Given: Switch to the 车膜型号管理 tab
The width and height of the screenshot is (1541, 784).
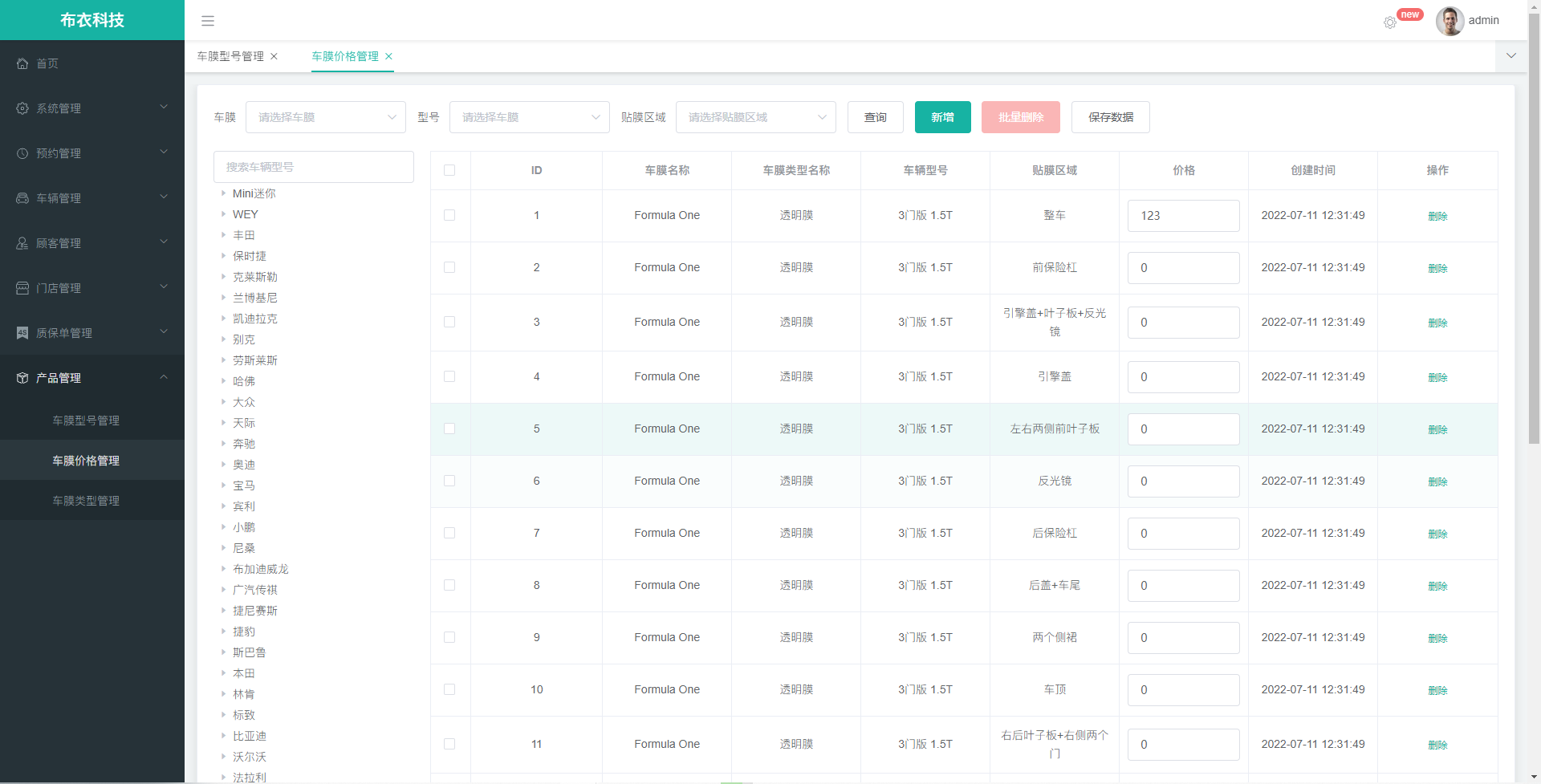Looking at the screenshot, I should click(230, 56).
